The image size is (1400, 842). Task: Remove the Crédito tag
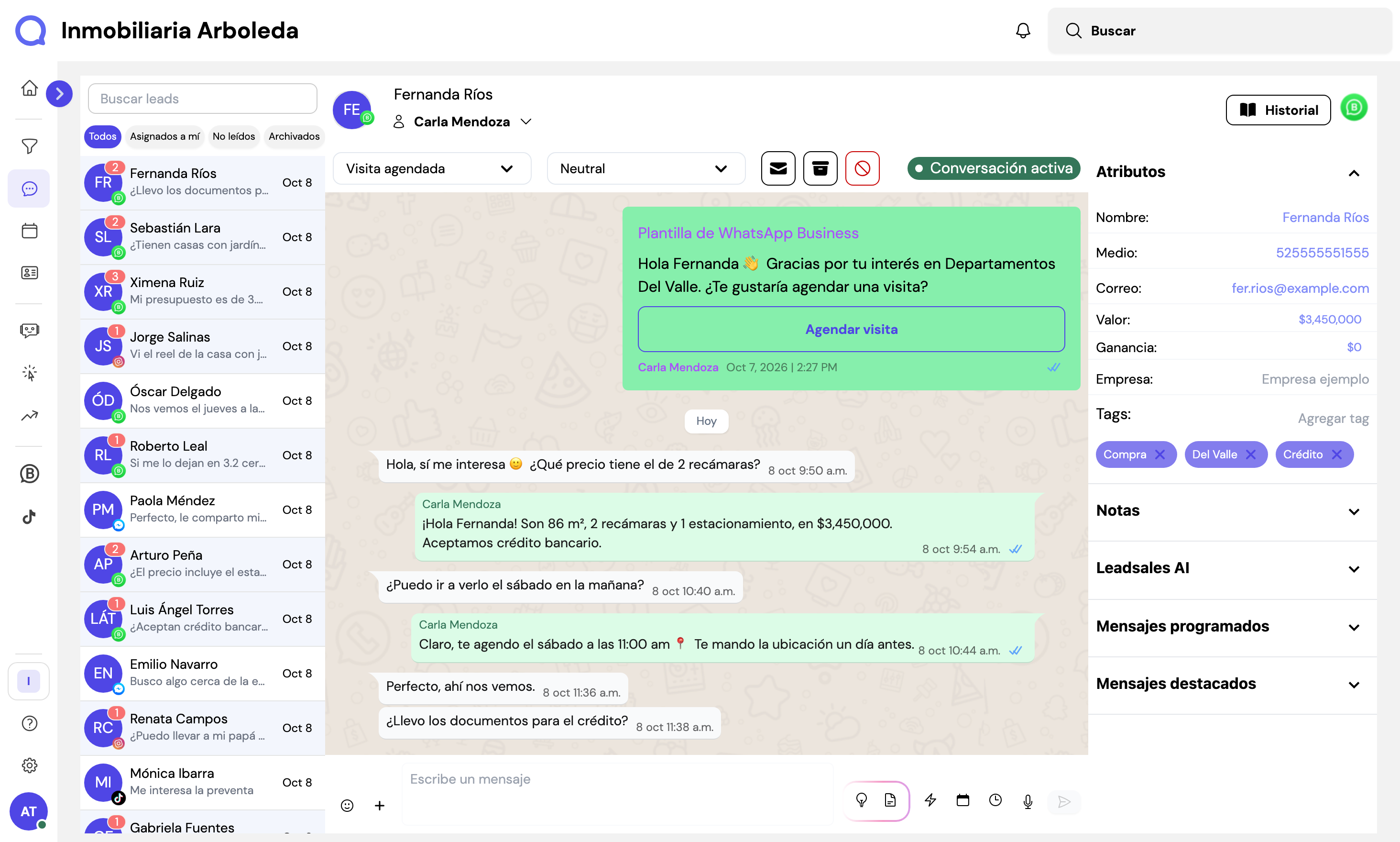(x=1336, y=454)
